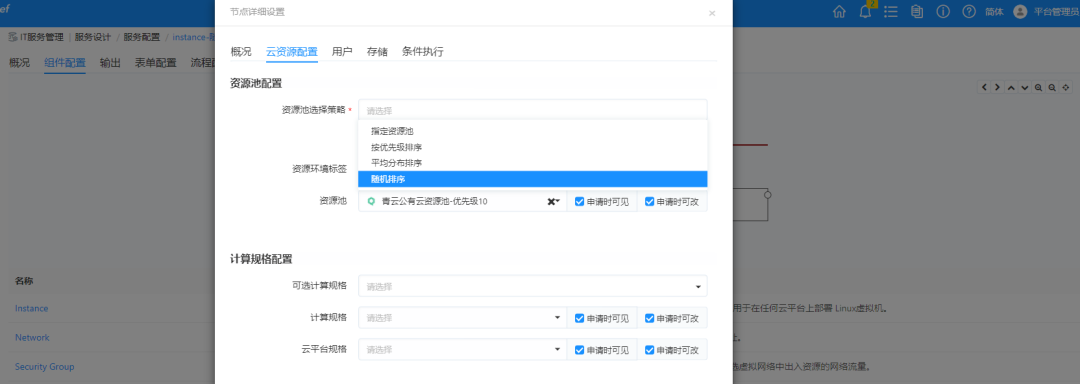Open the Instance component link
Image resolution: width=1080 pixels, height=384 pixels.
pyautogui.click(x=32, y=308)
